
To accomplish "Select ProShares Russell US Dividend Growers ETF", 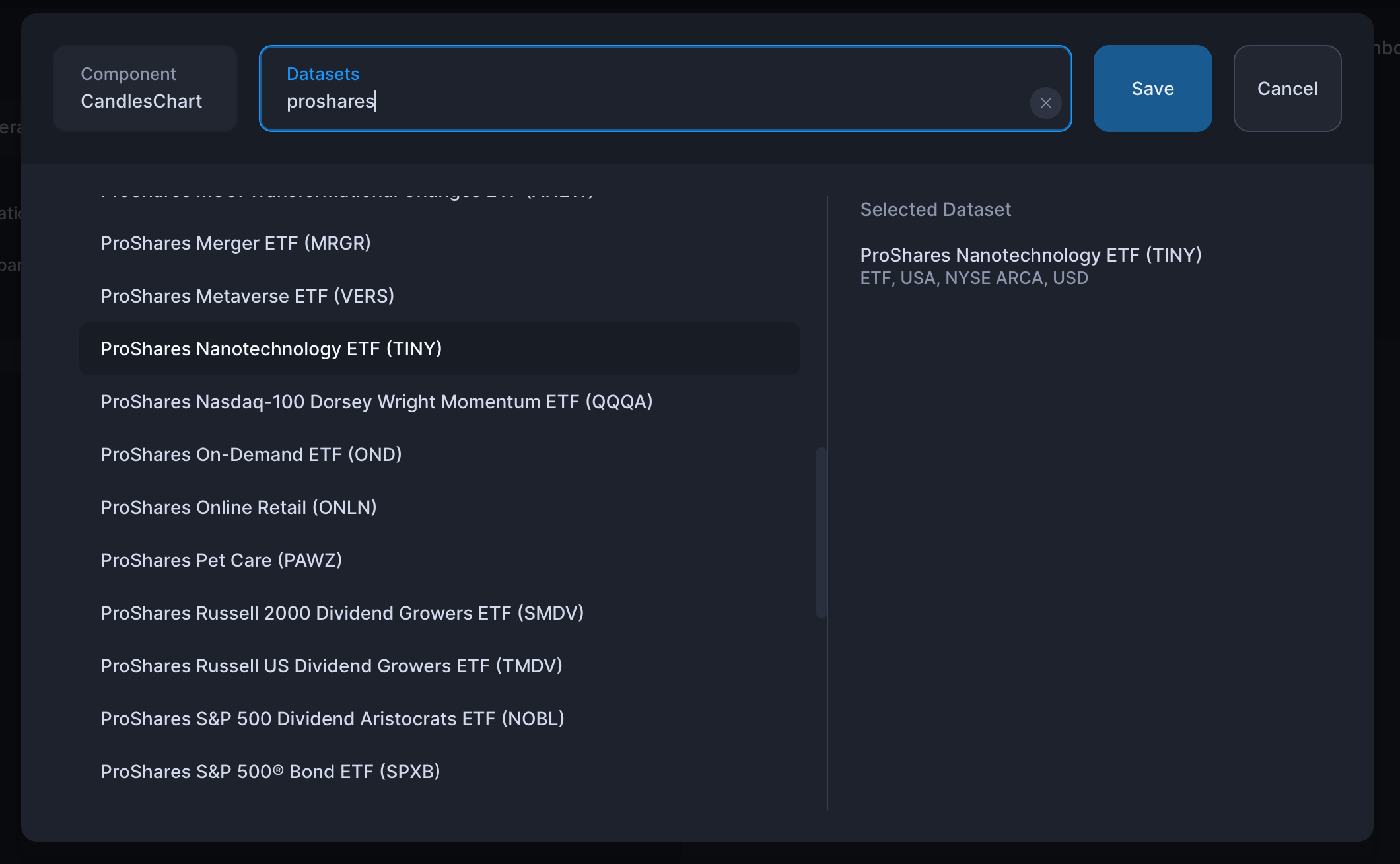I will 440,666.
